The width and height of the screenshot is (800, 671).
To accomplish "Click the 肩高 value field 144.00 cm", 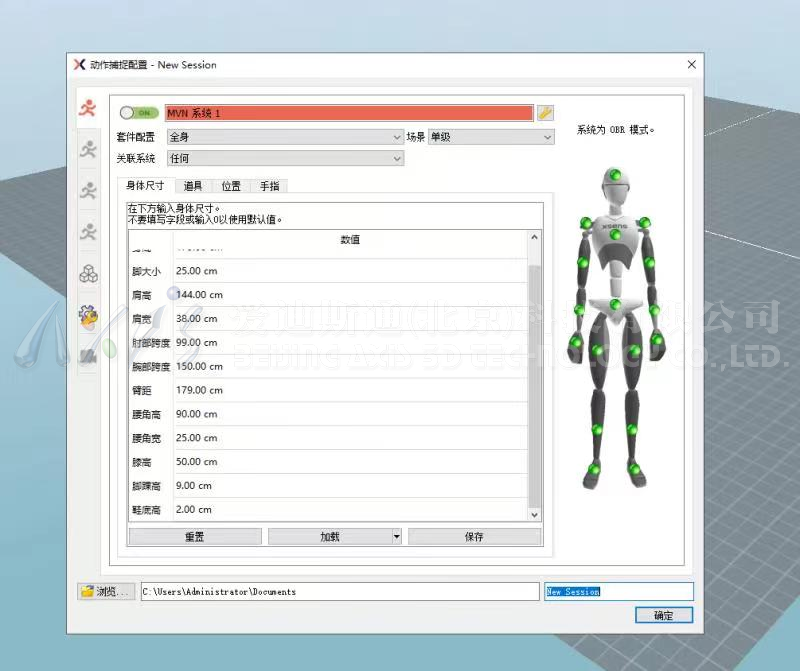I will (351, 295).
